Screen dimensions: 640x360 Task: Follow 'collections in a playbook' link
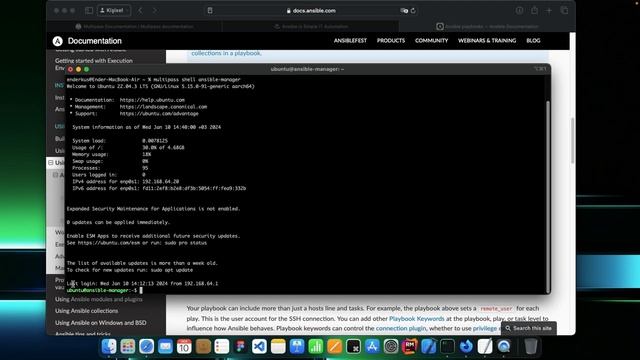(x=227, y=53)
